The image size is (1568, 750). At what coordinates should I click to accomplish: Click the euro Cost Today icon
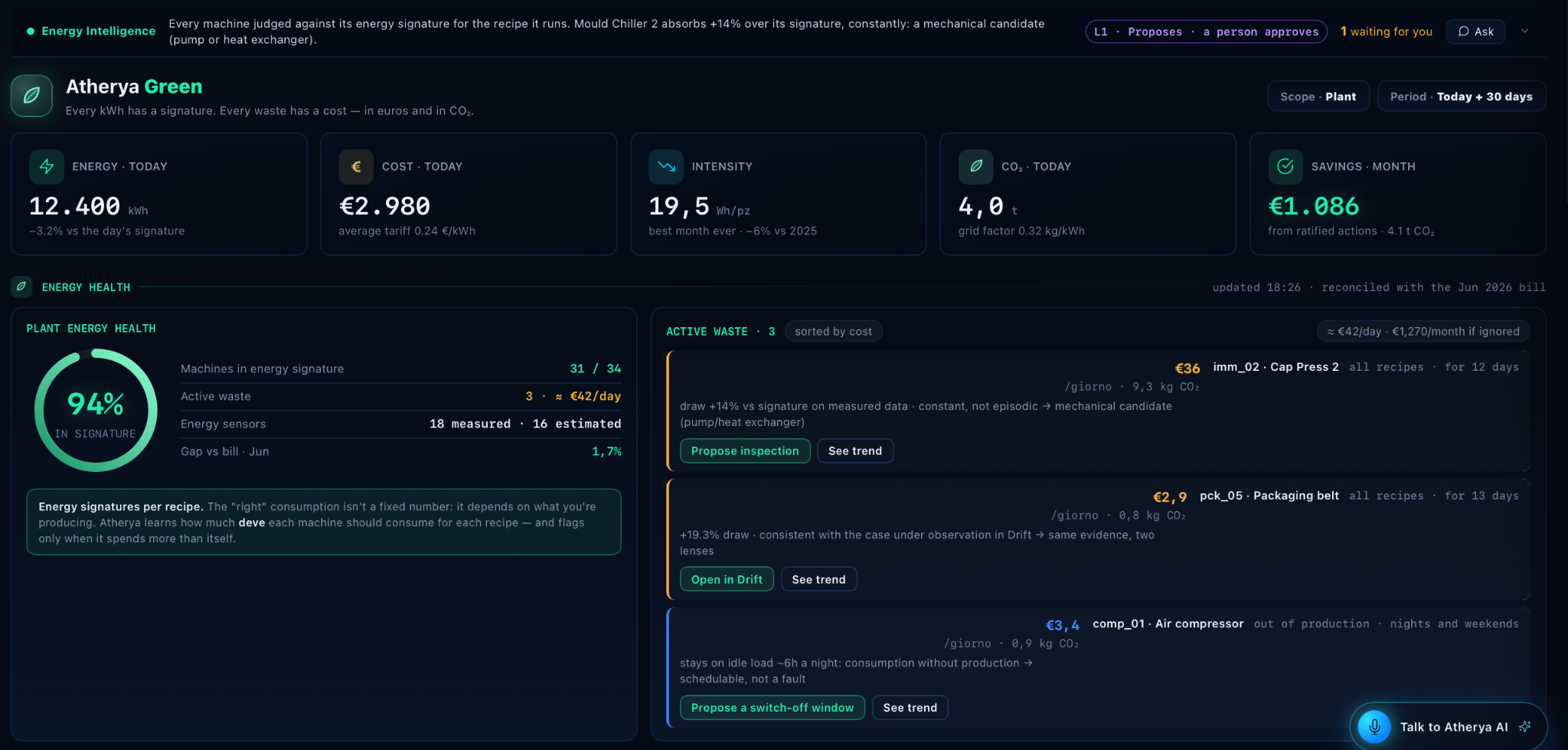356,166
